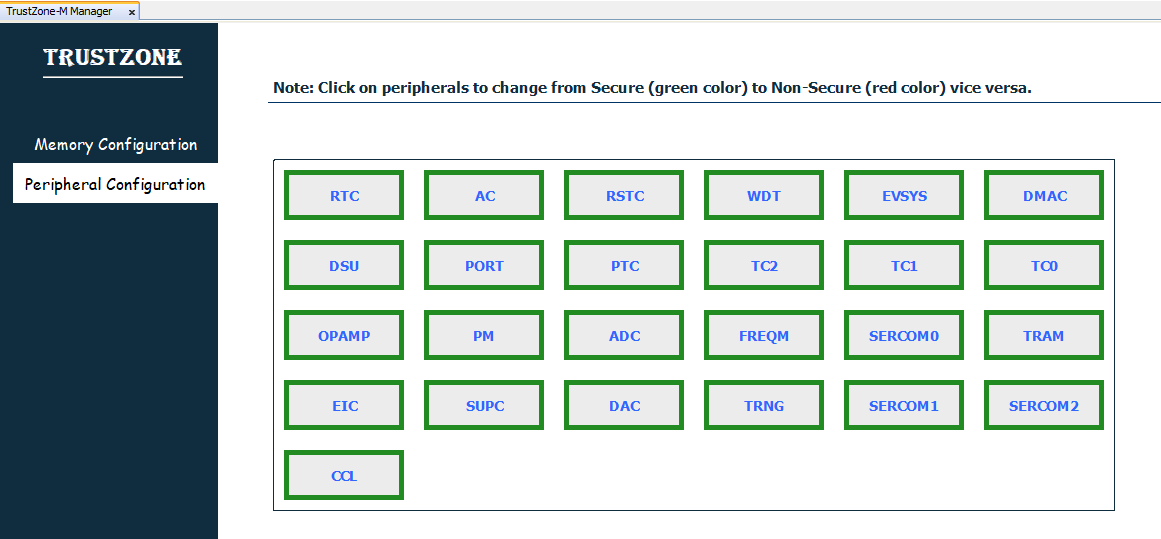This screenshot has width=1161, height=539.
Task: Click the FREQM peripheral box
Action: pos(764,336)
